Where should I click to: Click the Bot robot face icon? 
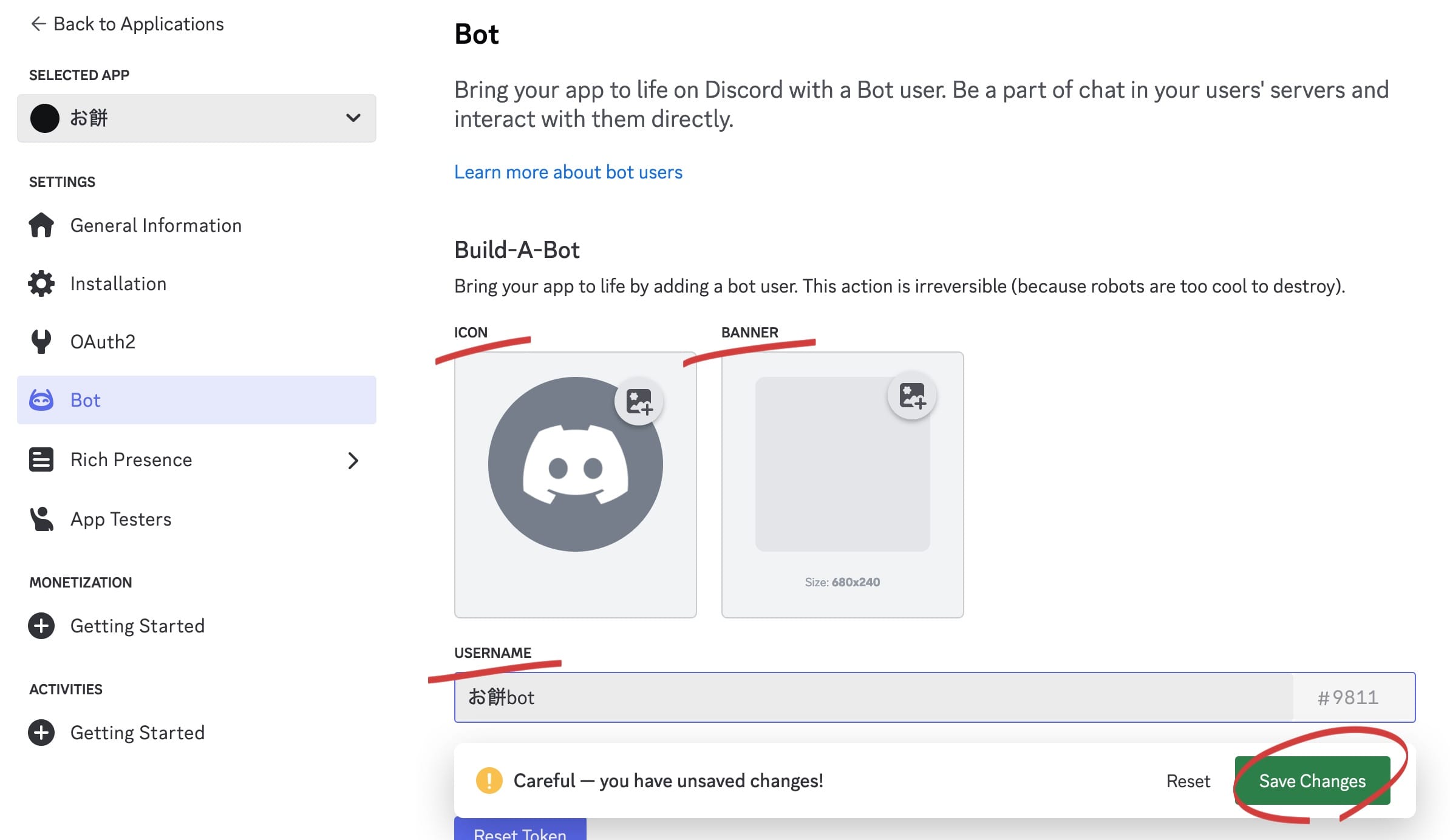(41, 400)
